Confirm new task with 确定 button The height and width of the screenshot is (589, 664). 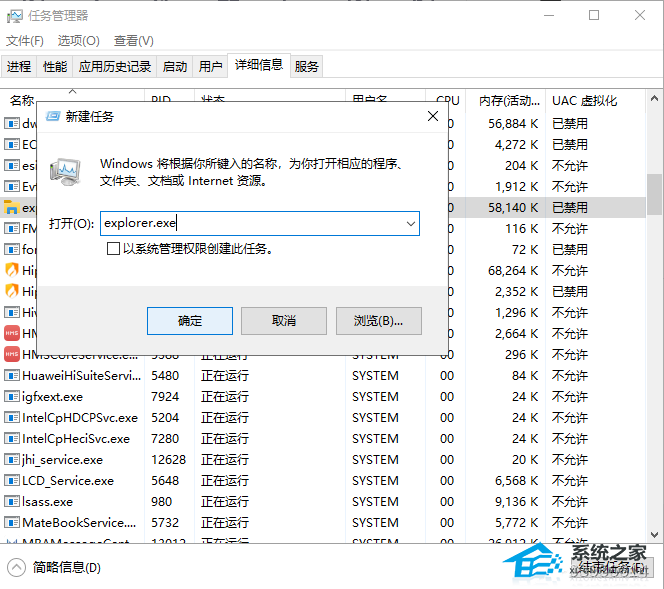190,321
